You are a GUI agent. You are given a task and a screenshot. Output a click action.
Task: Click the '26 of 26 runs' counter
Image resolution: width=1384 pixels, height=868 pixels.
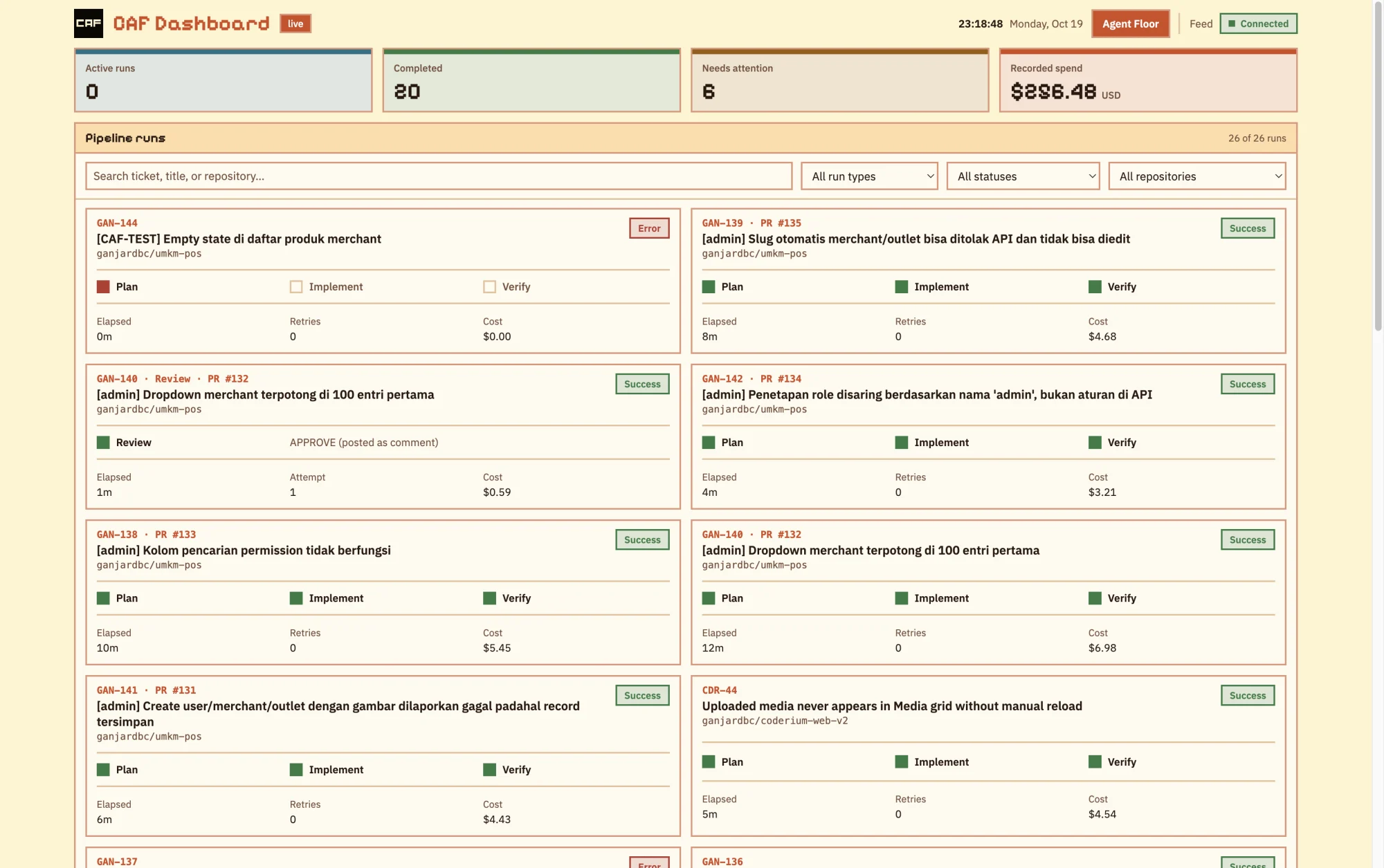tap(1257, 138)
